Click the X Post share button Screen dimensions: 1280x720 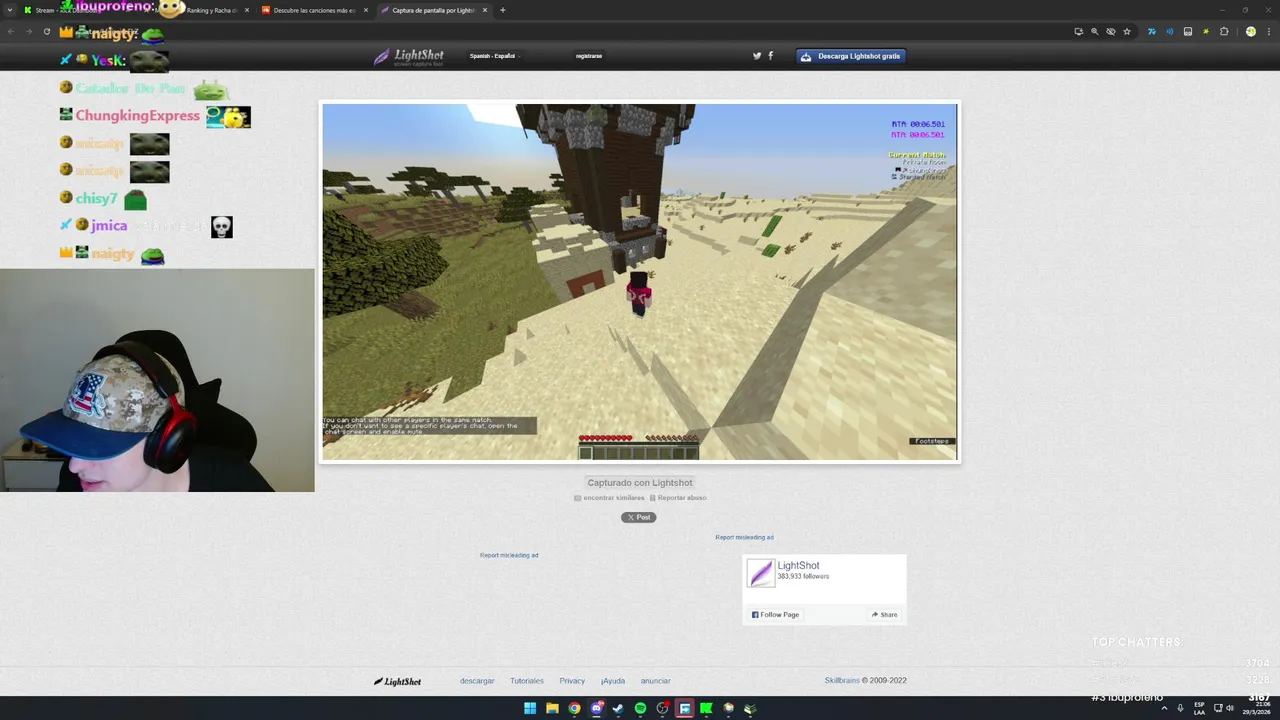(x=639, y=517)
